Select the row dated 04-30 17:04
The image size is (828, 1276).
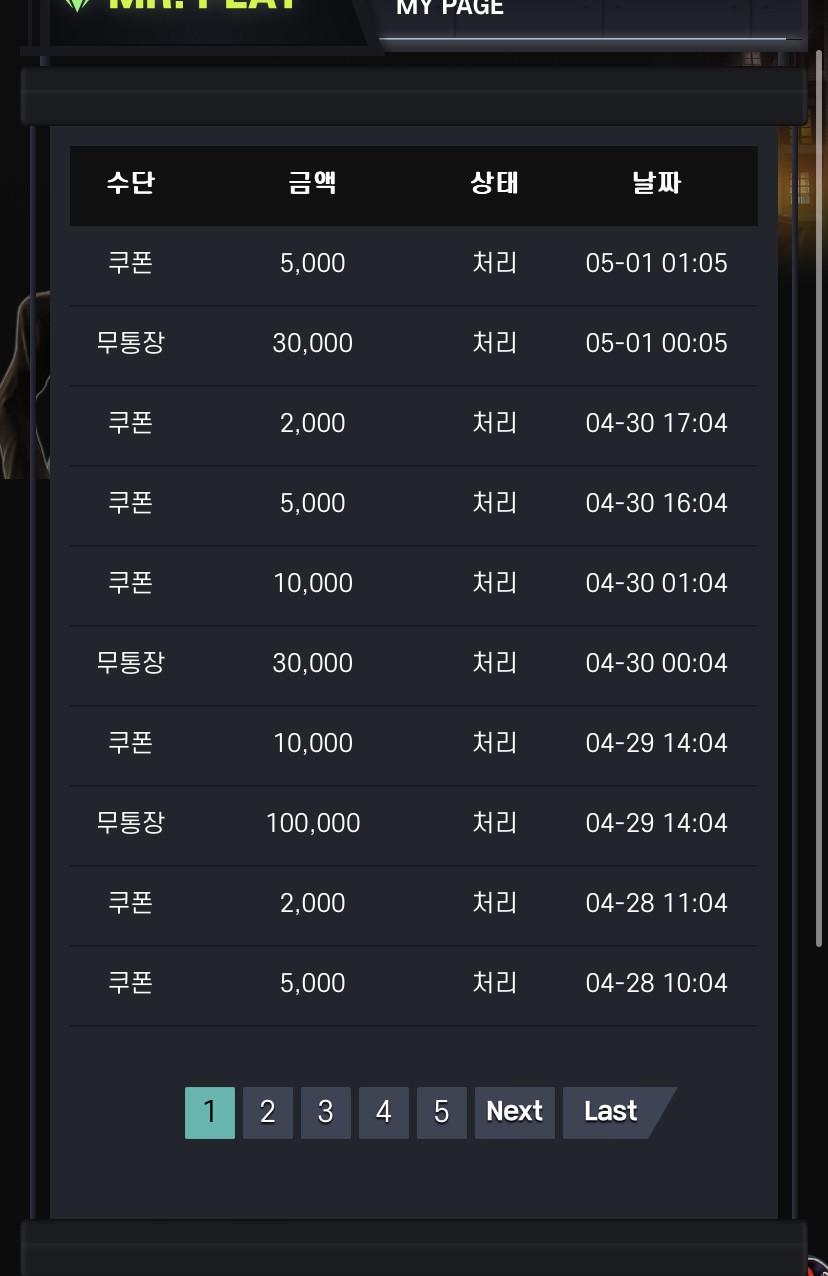click(x=414, y=424)
